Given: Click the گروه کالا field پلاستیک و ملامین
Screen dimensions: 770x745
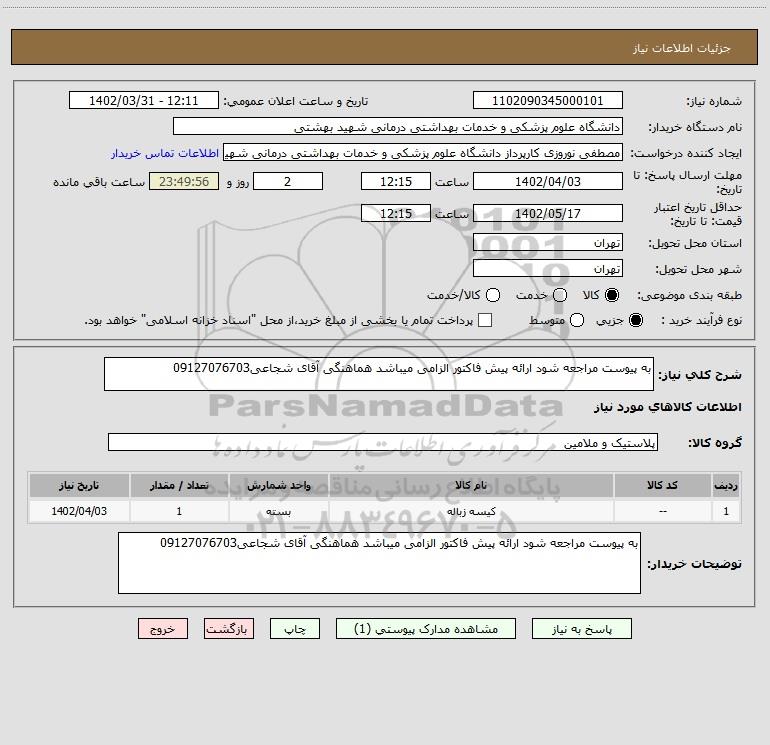Looking at the screenshot, I should tap(383, 442).
